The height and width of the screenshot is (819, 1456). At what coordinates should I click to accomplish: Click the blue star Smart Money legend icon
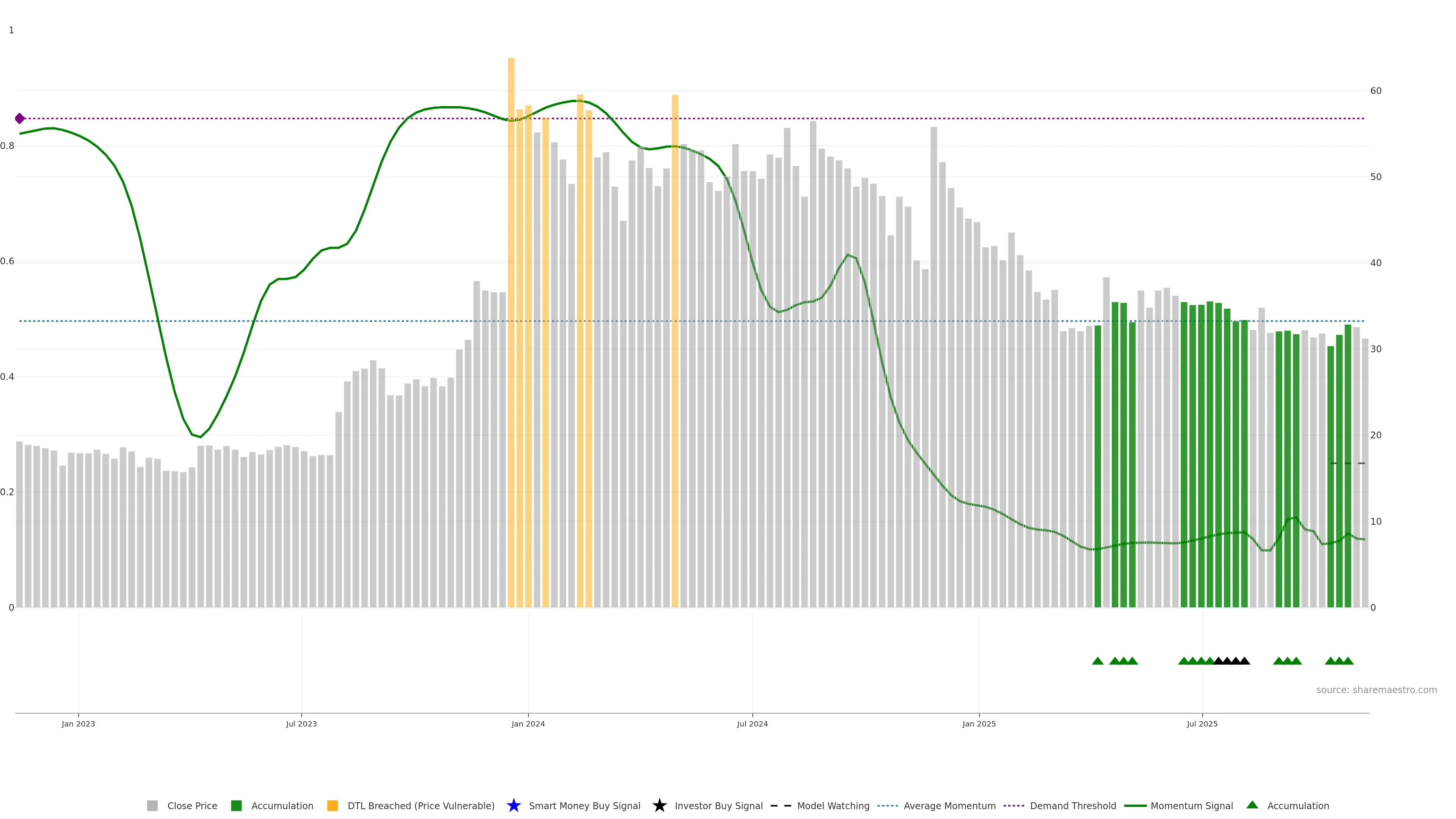coord(513,805)
